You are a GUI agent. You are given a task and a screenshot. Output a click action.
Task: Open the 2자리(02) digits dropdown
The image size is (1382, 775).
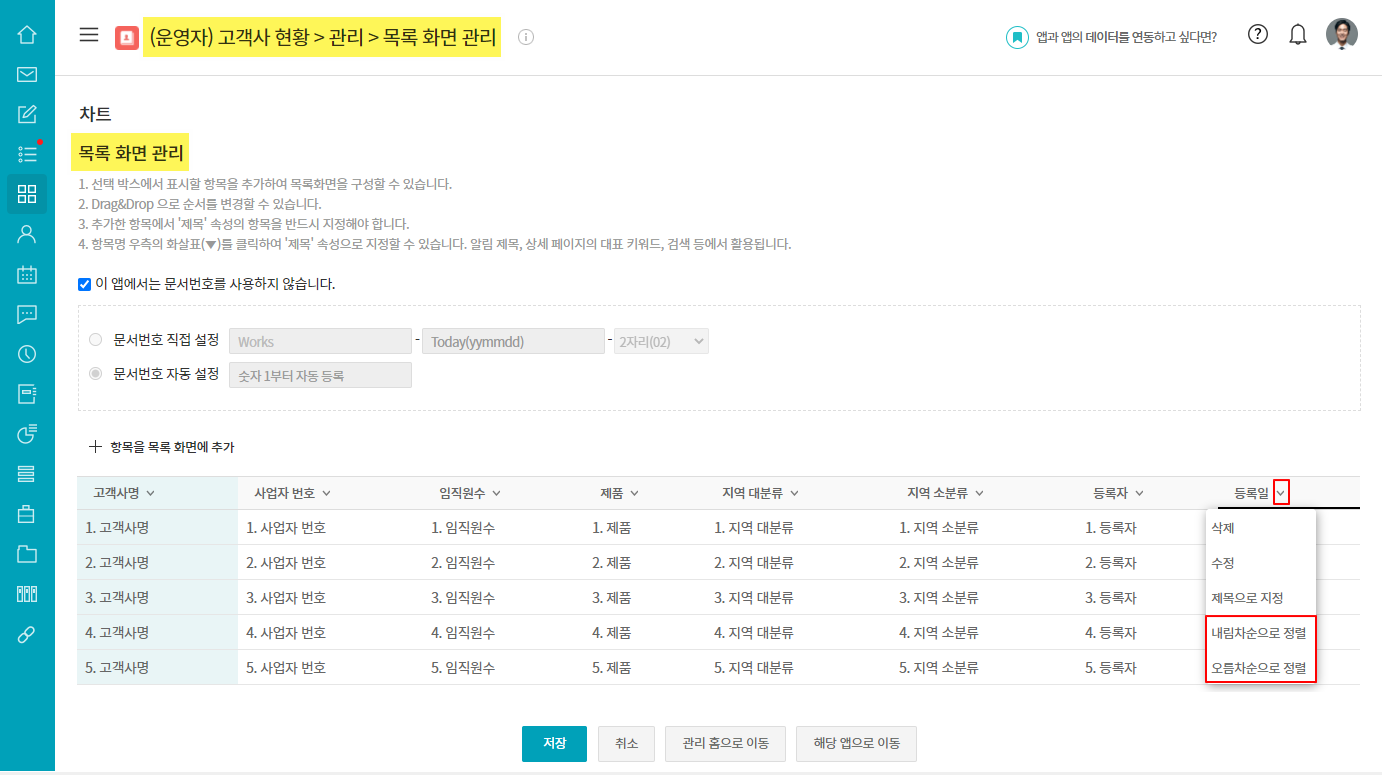(x=661, y=341)
